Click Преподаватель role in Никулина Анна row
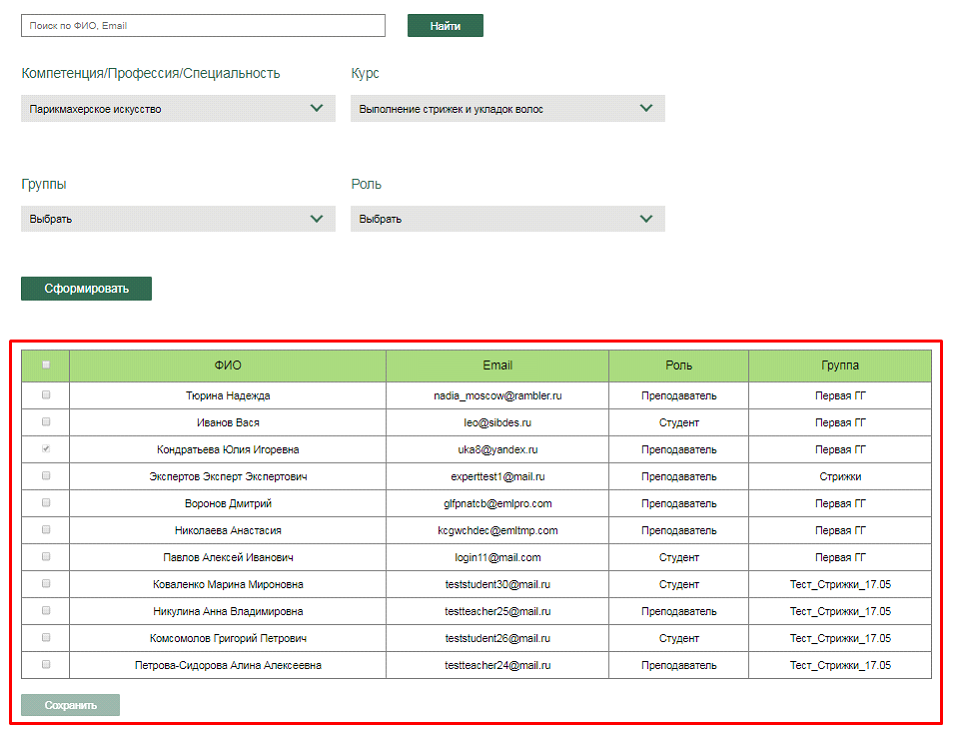 pyautogui.click(x=679, y=611)
